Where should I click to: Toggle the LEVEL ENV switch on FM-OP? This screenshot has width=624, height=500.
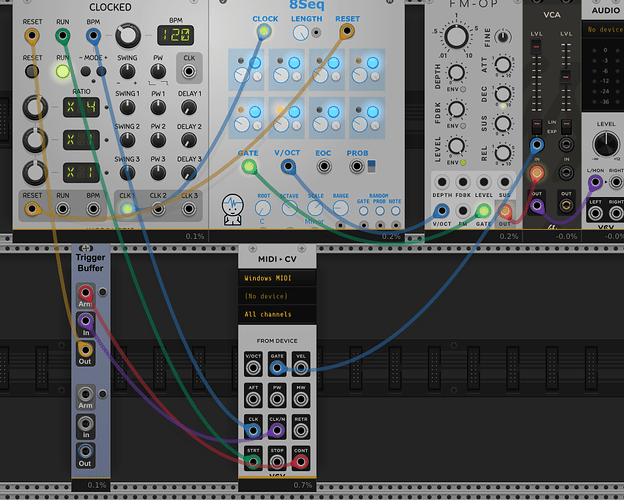(x=461, y=162)
